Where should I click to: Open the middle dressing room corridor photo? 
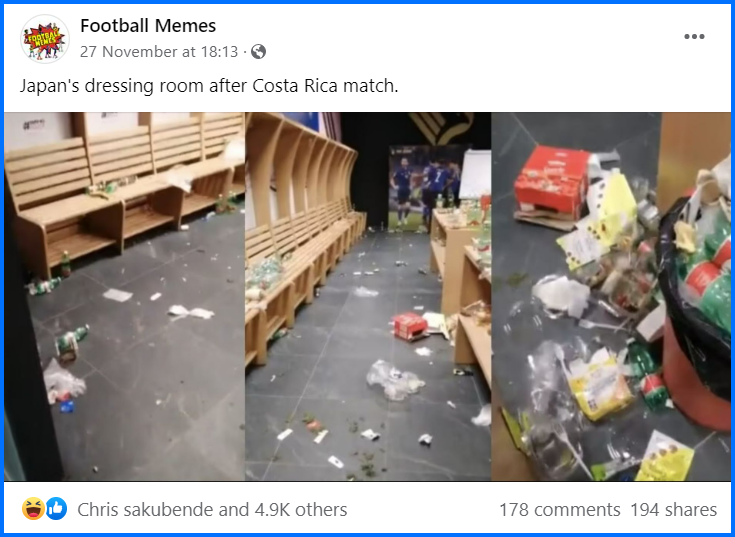click(368, 296)
